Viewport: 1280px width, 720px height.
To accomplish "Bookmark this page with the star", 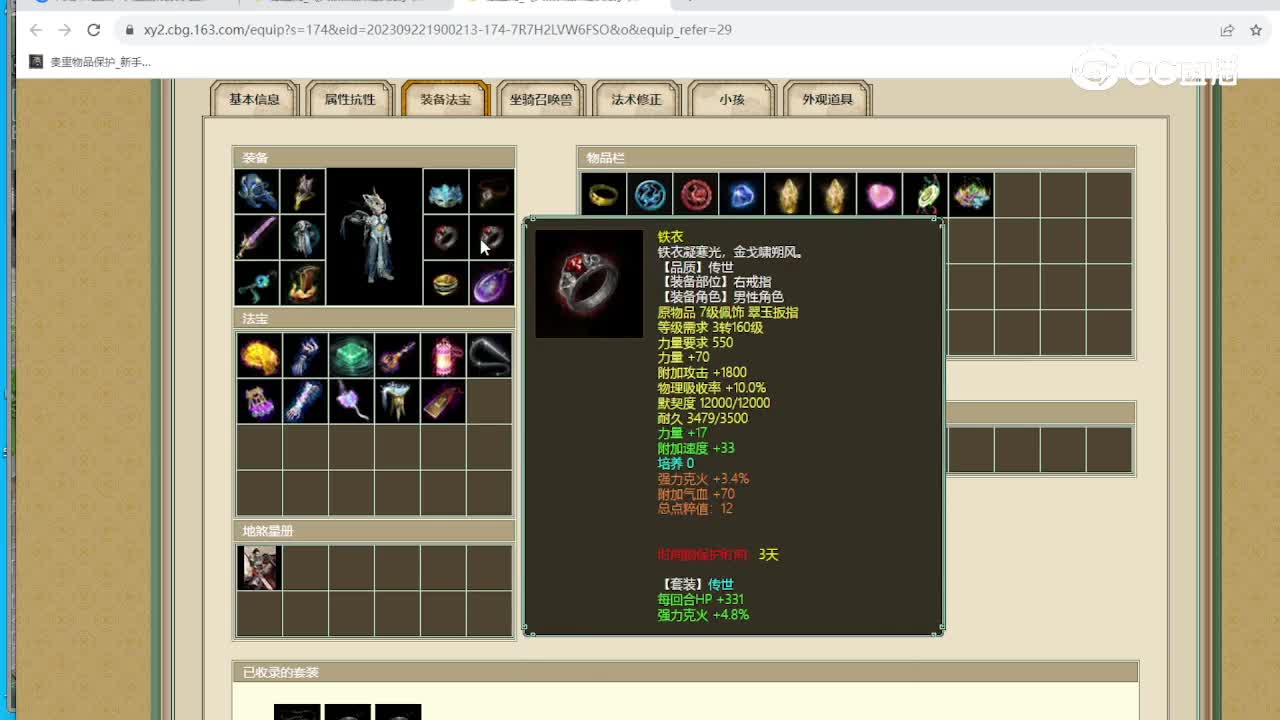I will 1256,30.
